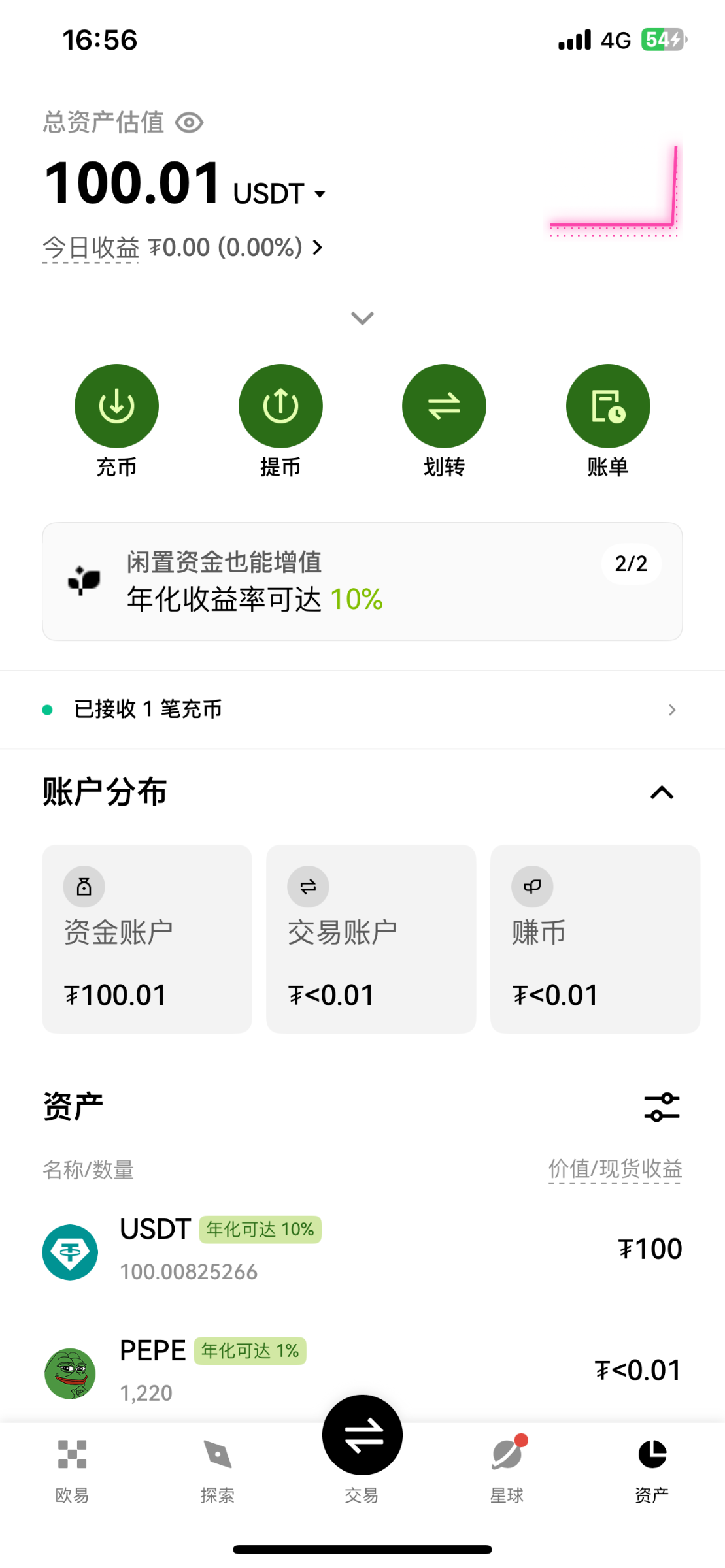
Task: Open the 划转 transfer icon
Action: point(444,406)
